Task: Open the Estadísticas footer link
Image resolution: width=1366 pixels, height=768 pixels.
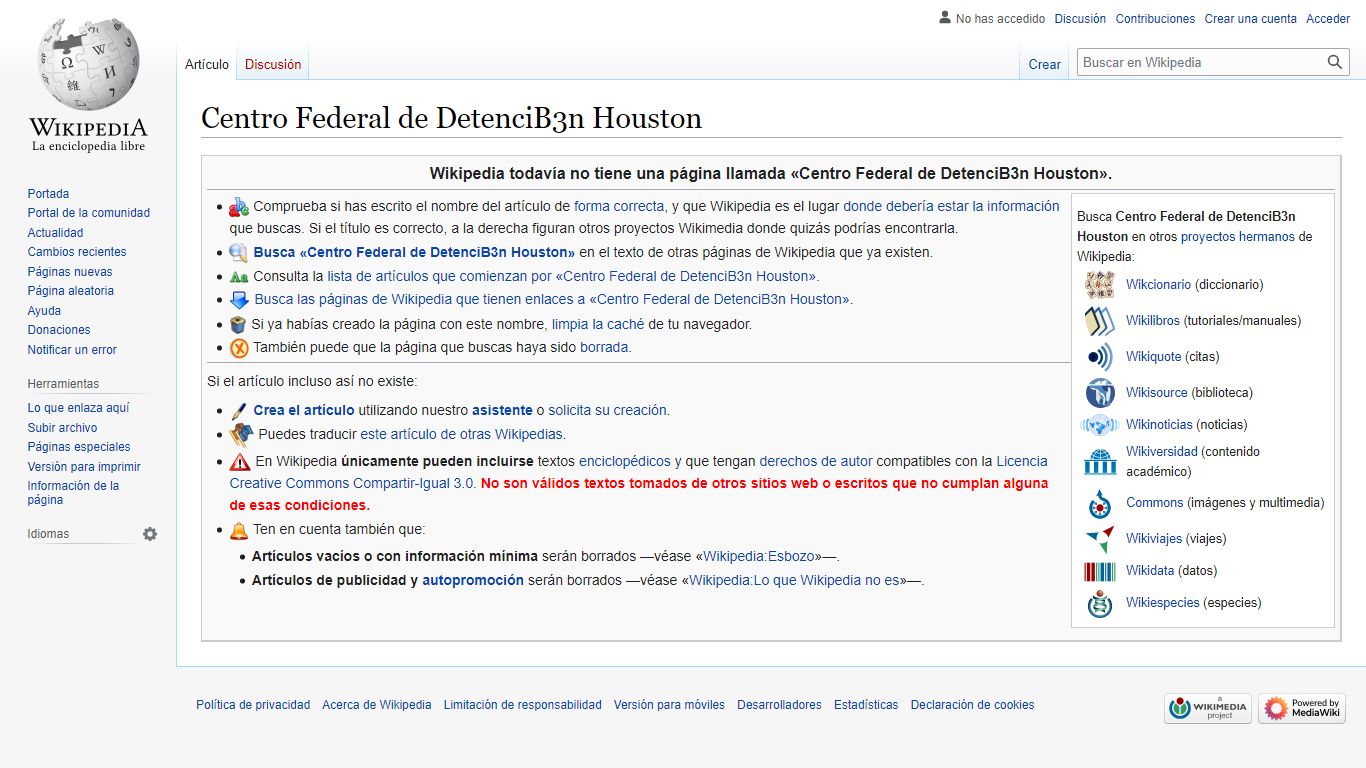Action: (866, 705)
